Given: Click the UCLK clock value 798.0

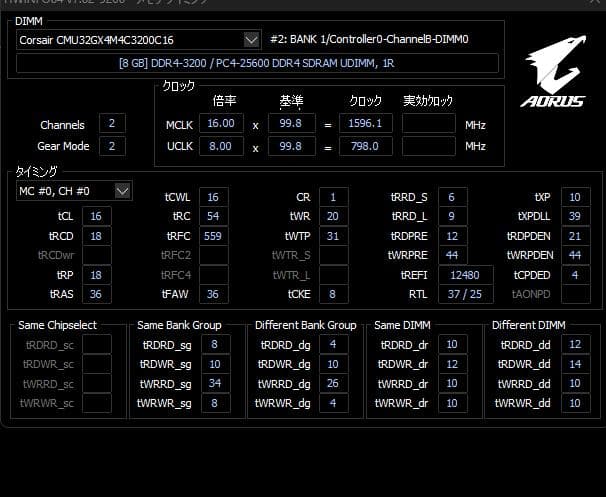Looking at the screenshot, I should 366,146.
